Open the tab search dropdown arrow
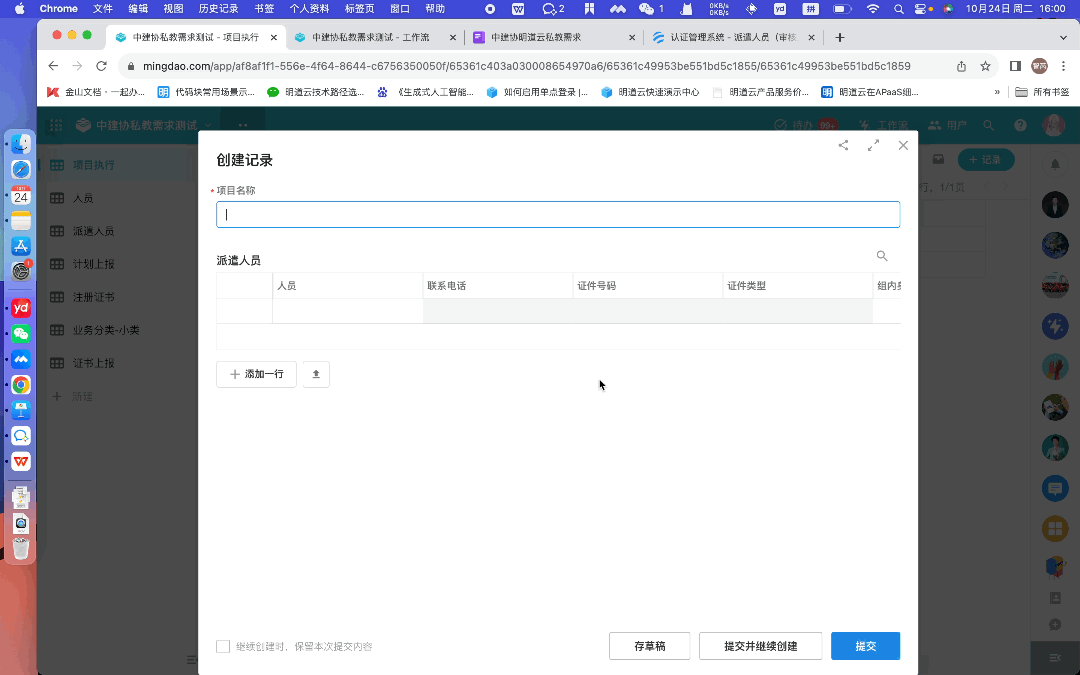This screenshot has height=675, width=1080. (1064, 37)
